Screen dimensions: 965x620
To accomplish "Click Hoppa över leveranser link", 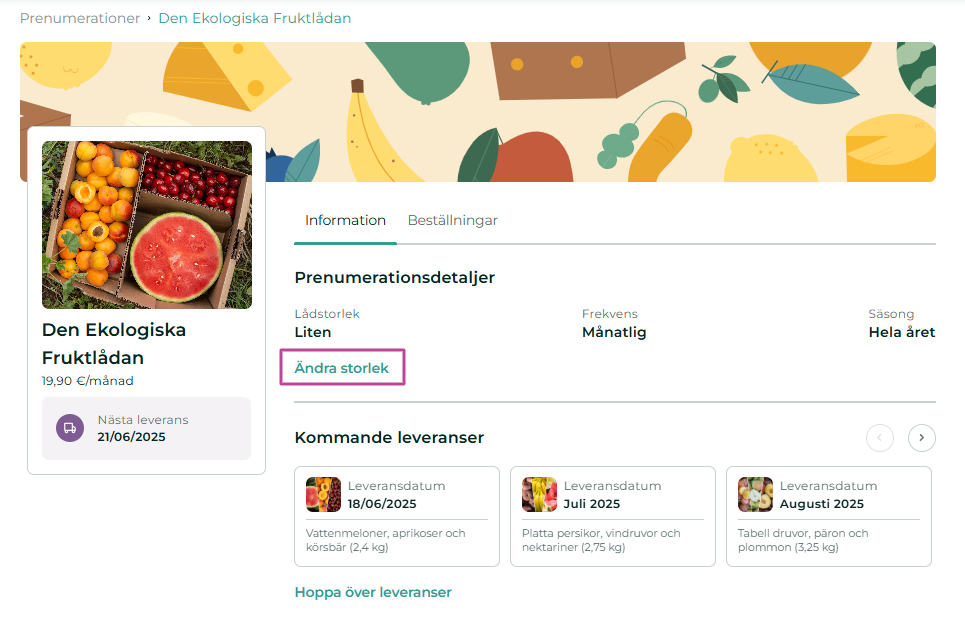I will 373,592.
